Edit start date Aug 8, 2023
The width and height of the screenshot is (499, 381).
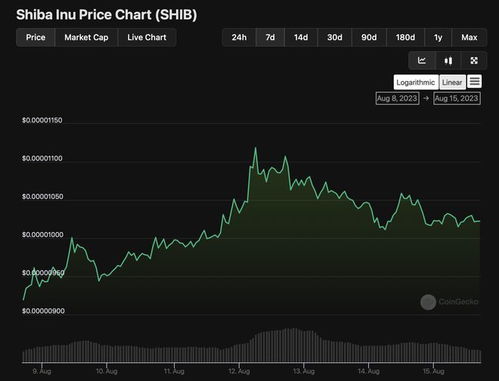point(397,98)
